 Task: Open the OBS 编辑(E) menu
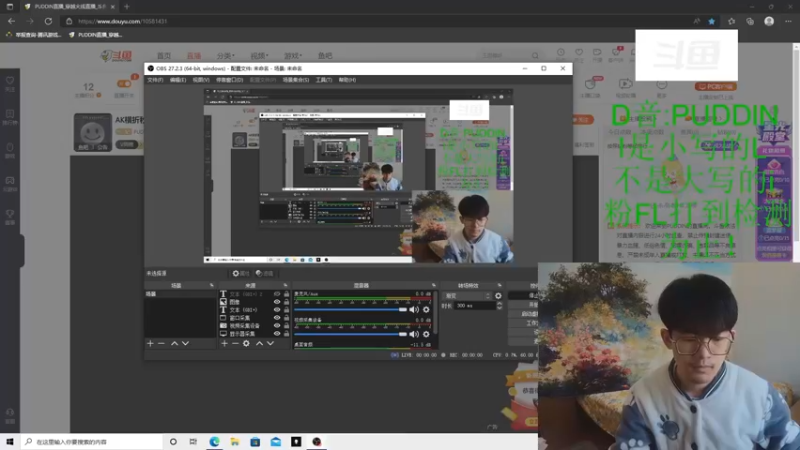coord(178,80)
